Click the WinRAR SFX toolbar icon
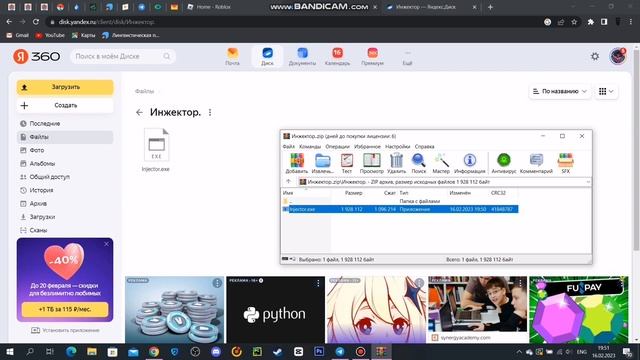Screen dimensions: 640x360 click(566, 163)
